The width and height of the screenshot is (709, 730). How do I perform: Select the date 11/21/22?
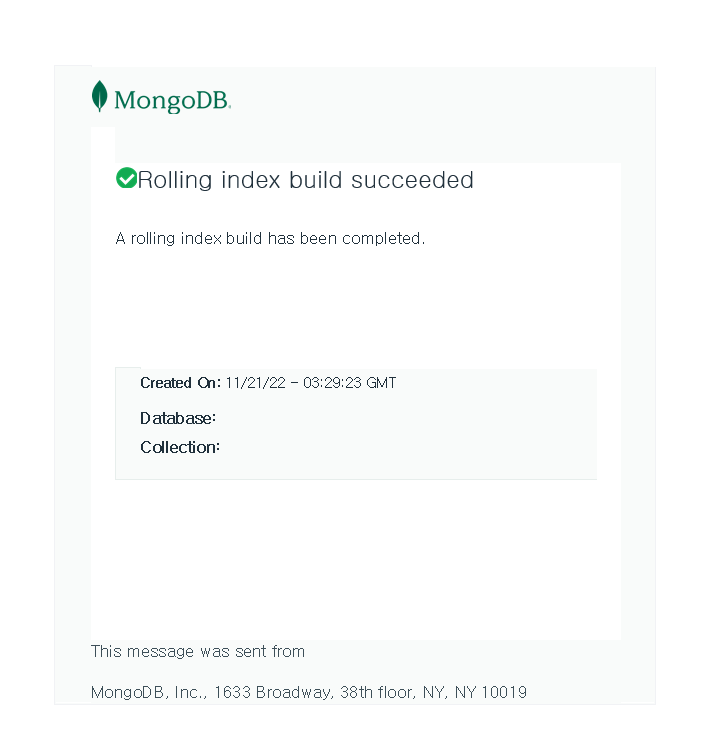[x=256, y=383]
